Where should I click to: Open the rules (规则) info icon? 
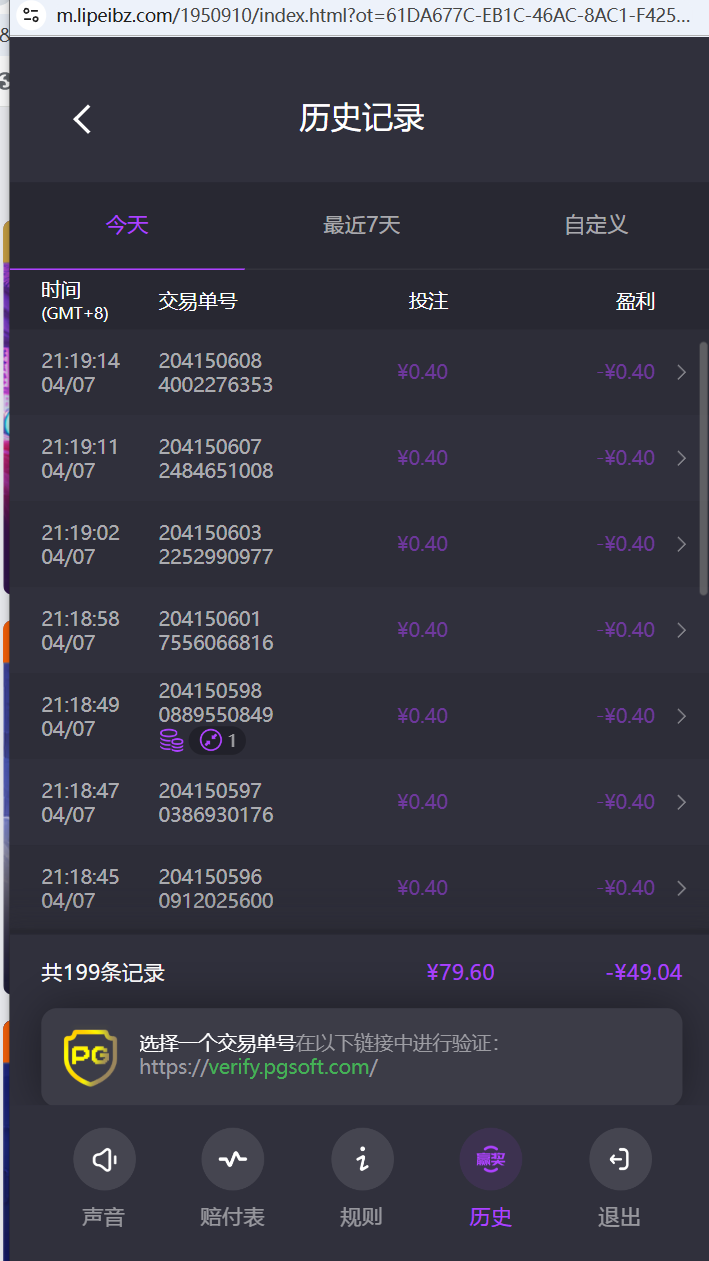[362, 1159]
